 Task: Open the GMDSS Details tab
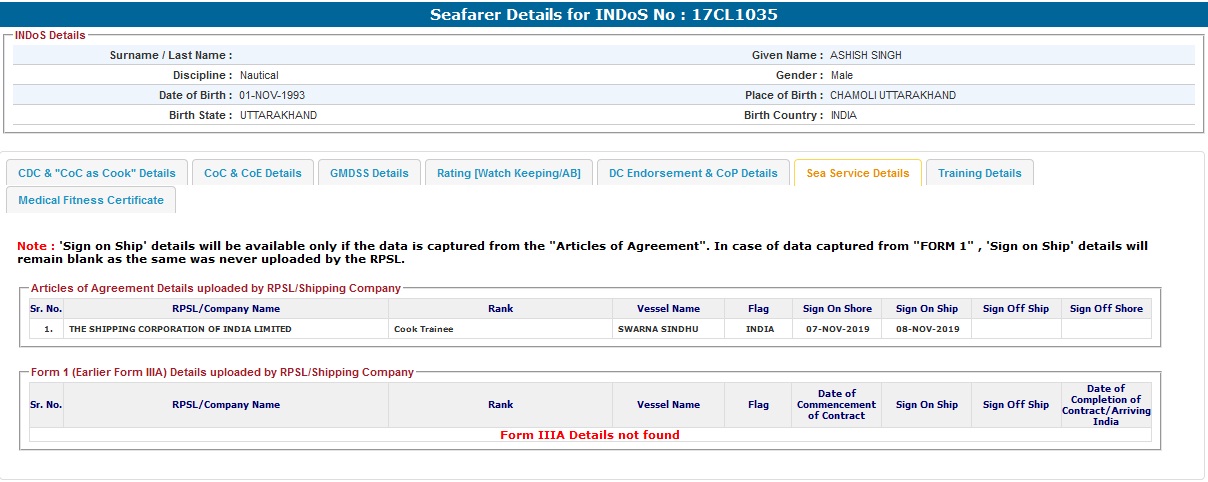[x=369, y=173]
